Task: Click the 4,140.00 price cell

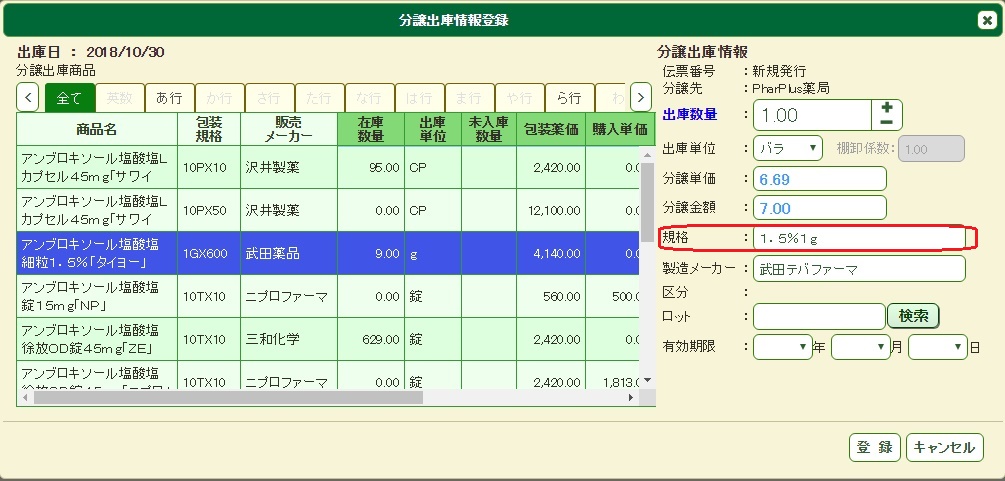Action: [551, 253]
